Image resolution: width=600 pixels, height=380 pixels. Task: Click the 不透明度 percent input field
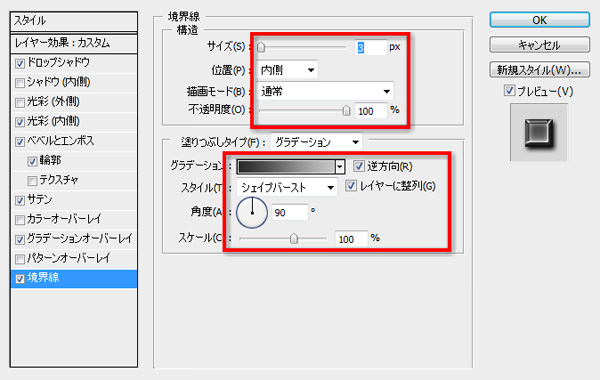[371, 111]
